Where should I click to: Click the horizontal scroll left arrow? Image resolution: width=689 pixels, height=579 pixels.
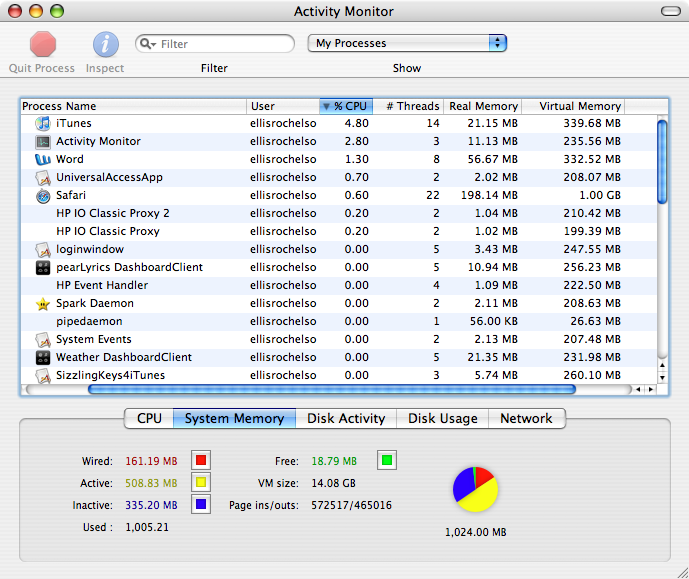[638, 389]
